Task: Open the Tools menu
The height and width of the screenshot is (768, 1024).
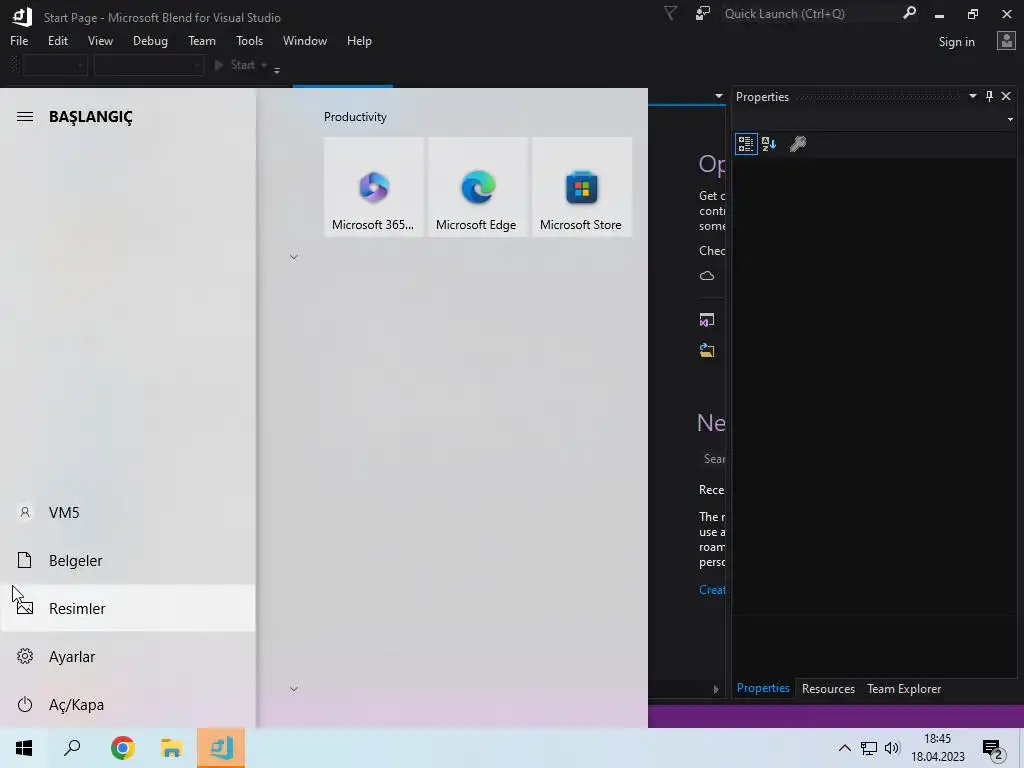Action: pyautogui.click(x=249, y=40)
